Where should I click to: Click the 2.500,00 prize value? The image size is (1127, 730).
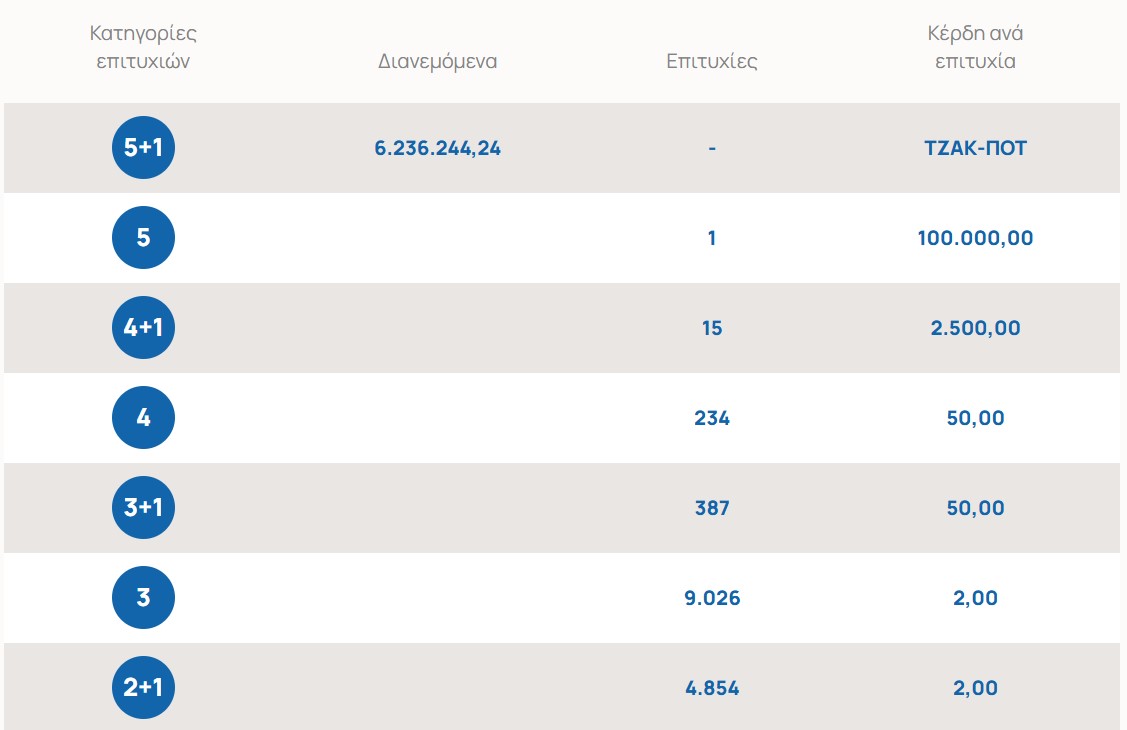point(975,328)
